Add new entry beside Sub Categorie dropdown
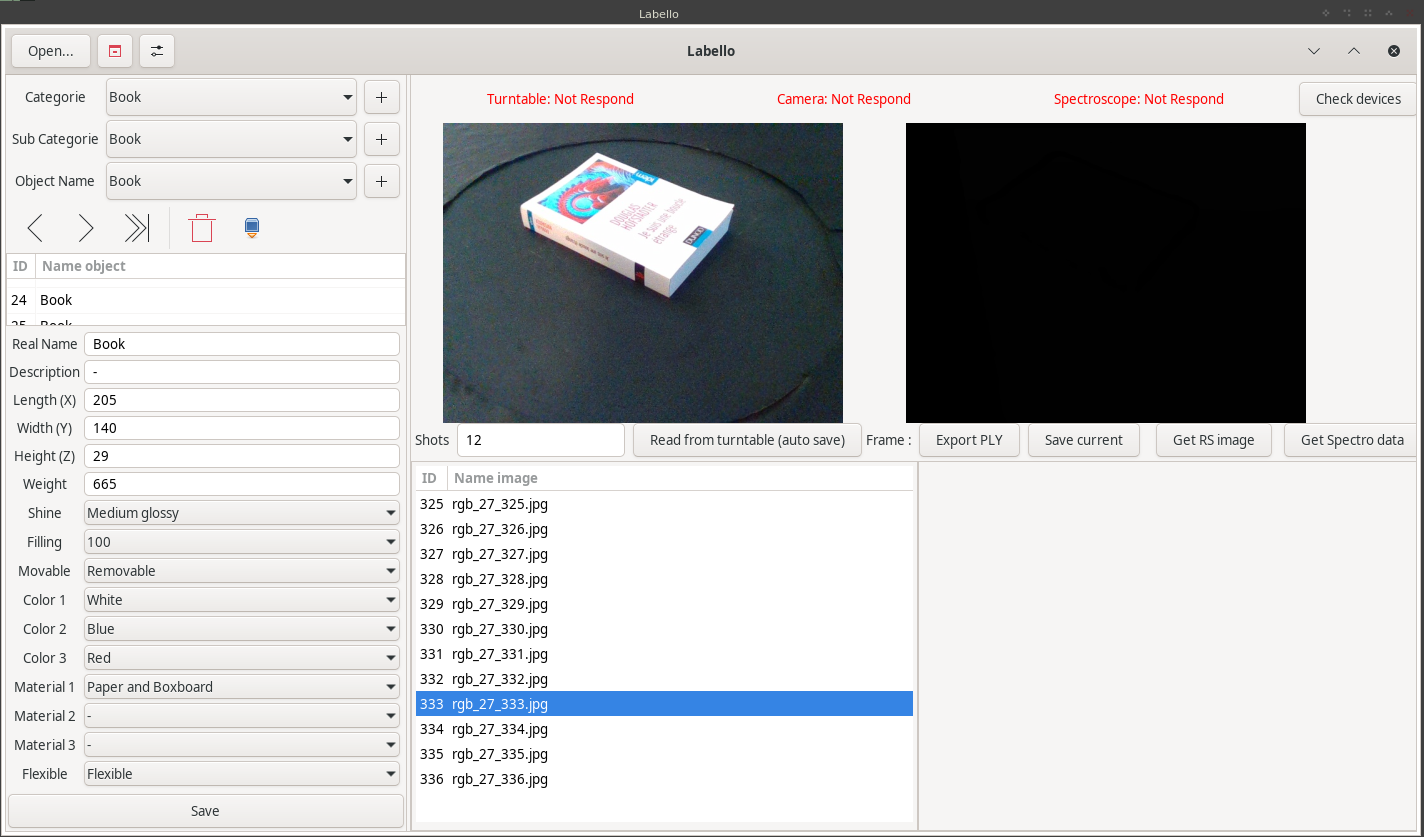Viewport: 1424px width, 837px height. 381,139
